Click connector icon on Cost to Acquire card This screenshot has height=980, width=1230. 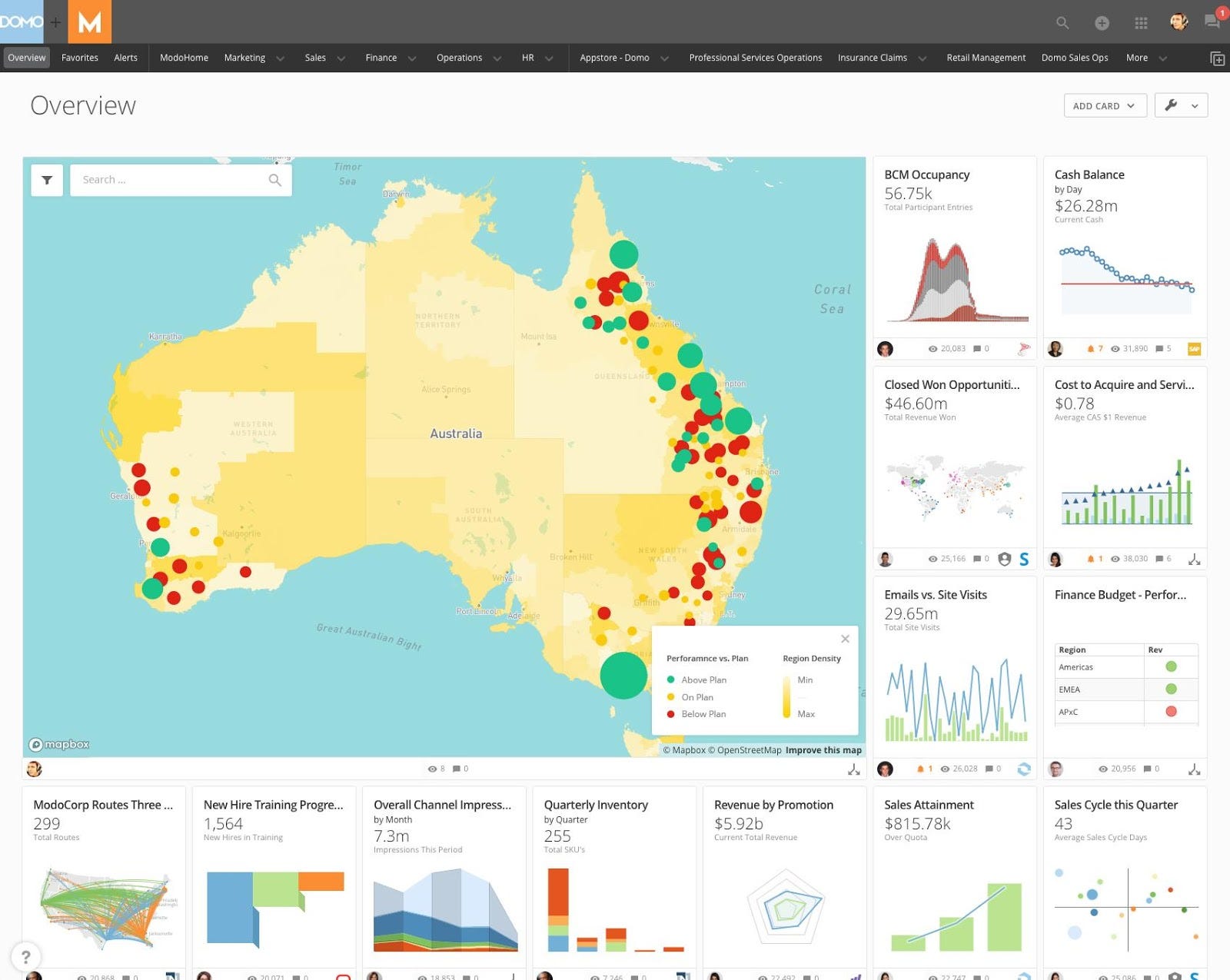1194,560
